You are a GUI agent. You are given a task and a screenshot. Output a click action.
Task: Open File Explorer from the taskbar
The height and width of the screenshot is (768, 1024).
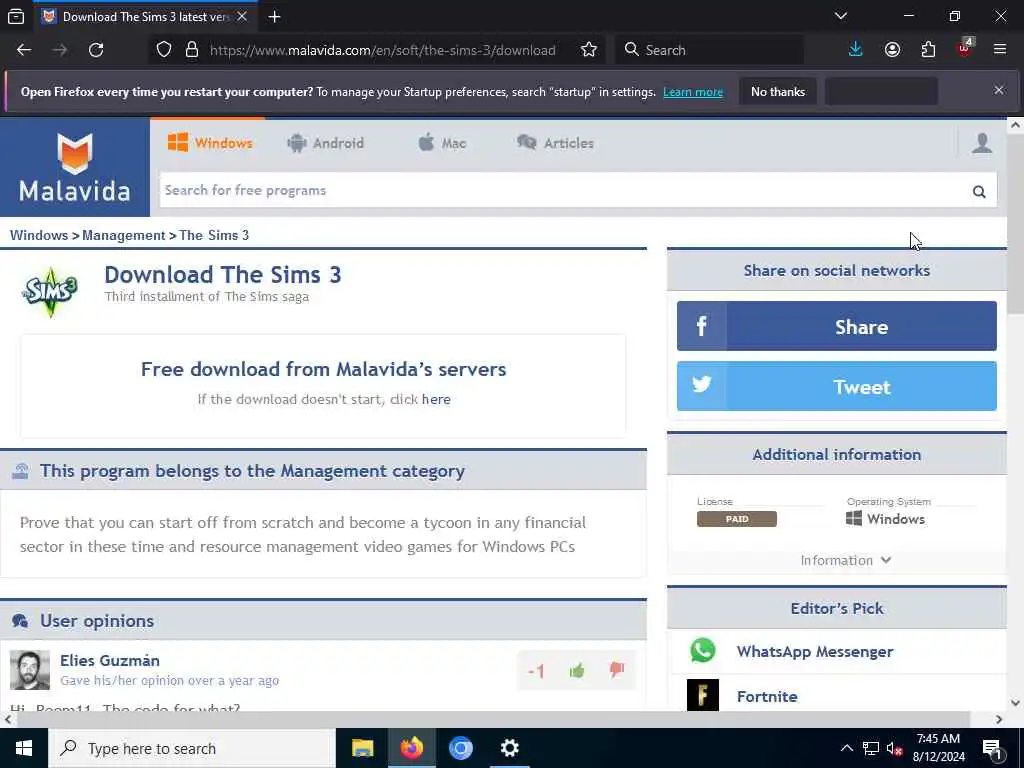pos(362,748)
